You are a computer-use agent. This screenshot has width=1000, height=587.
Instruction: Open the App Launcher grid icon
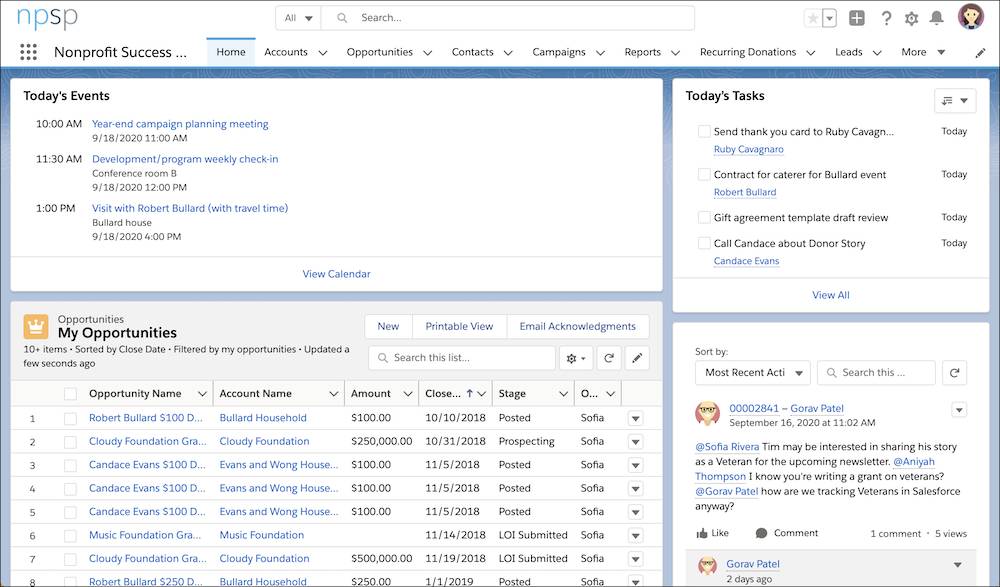pos(28,52)
